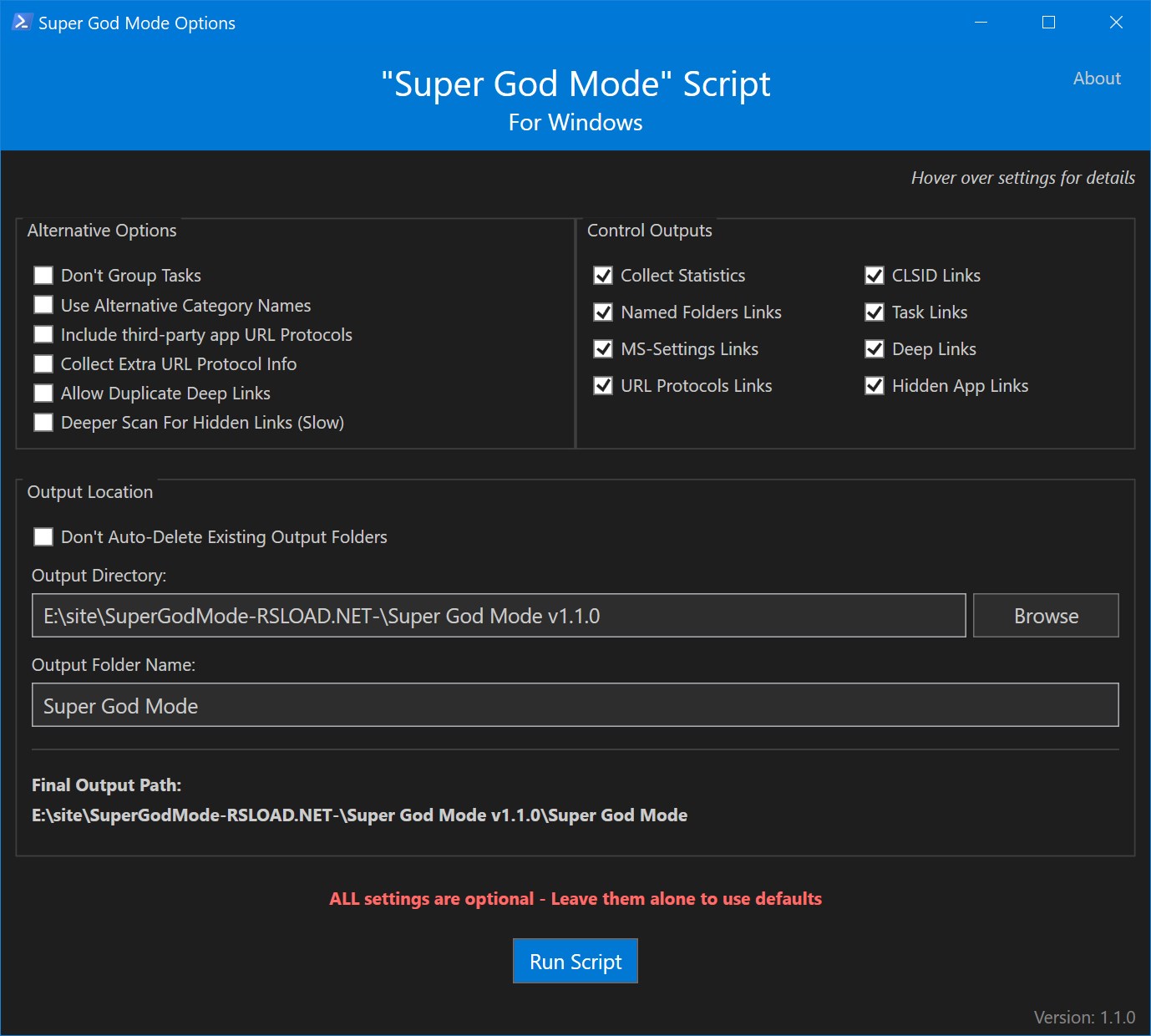Disable Hidden App Links

tap(875, 385)
